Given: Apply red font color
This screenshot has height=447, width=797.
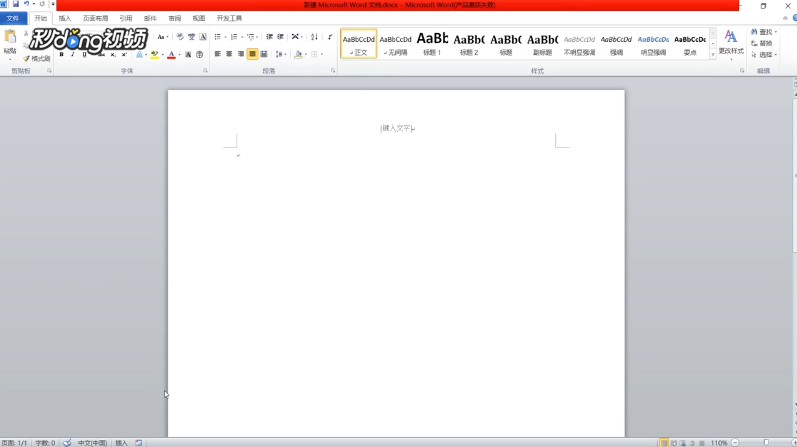Looking at the screenshot, I should (x=171, y=54).
